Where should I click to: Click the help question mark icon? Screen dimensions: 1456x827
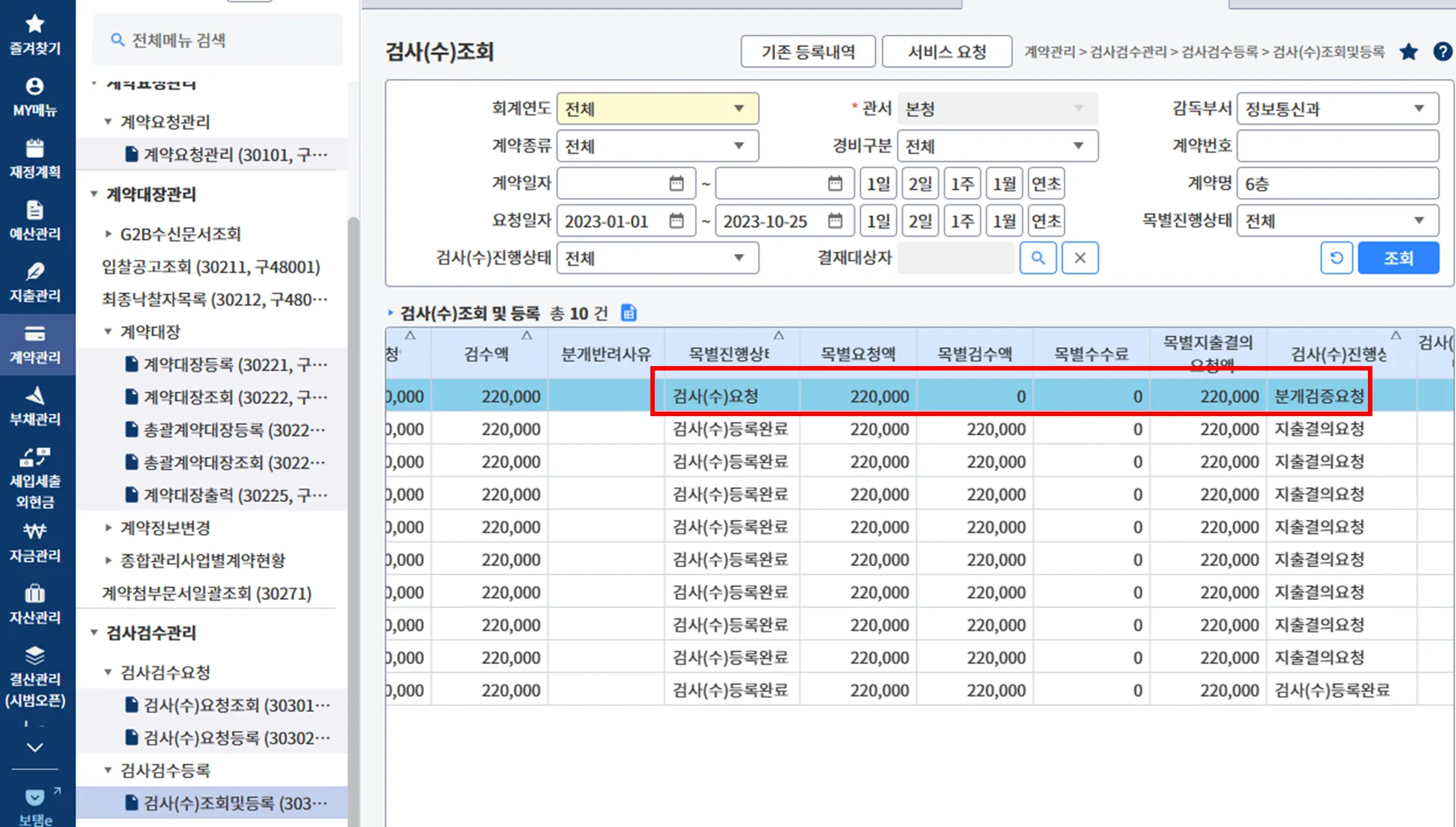[1443, 52]
